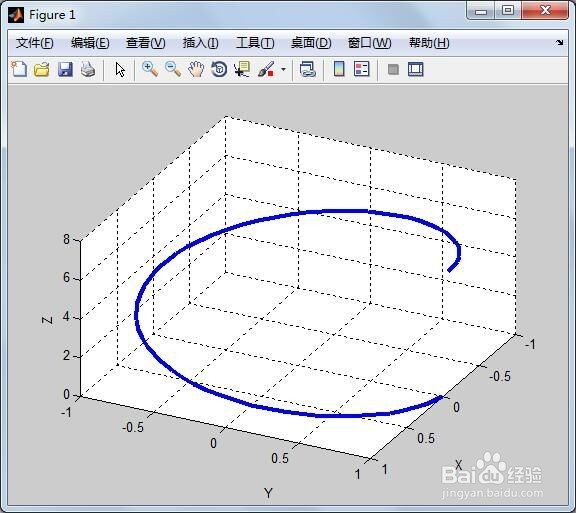Select the Pan hand tool

(x=196, y=69)
